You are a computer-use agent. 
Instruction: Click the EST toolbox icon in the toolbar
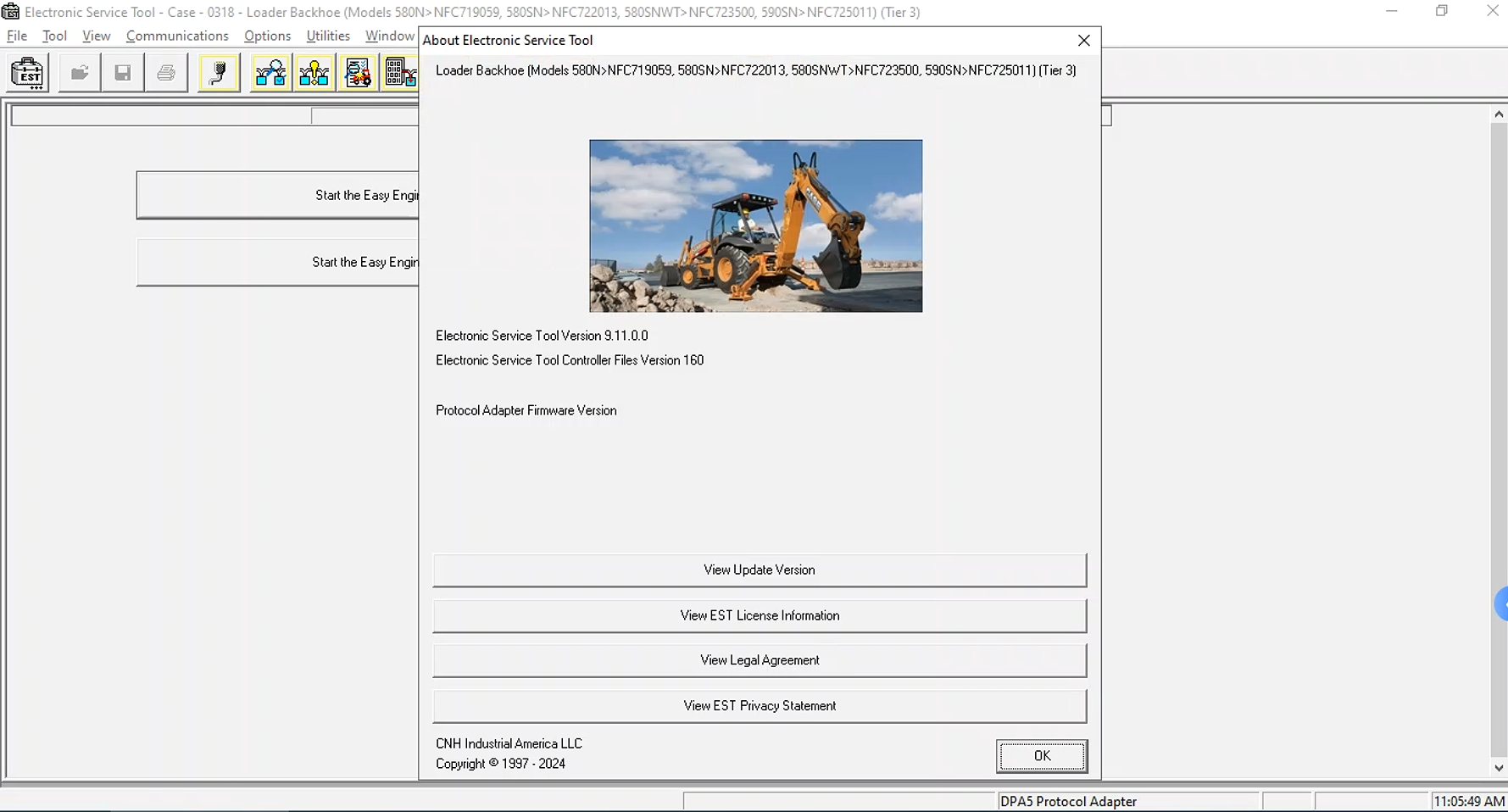click(x=28, y=73)
